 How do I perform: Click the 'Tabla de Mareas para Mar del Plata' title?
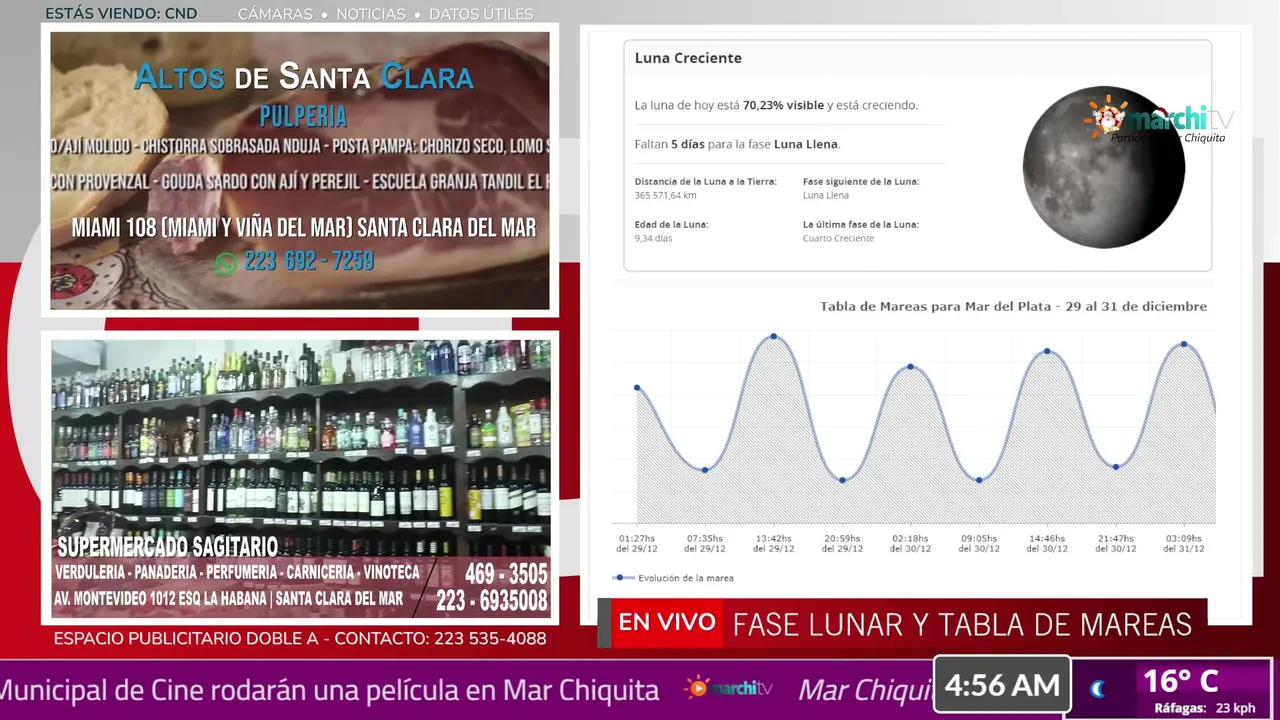point(1013,306)
